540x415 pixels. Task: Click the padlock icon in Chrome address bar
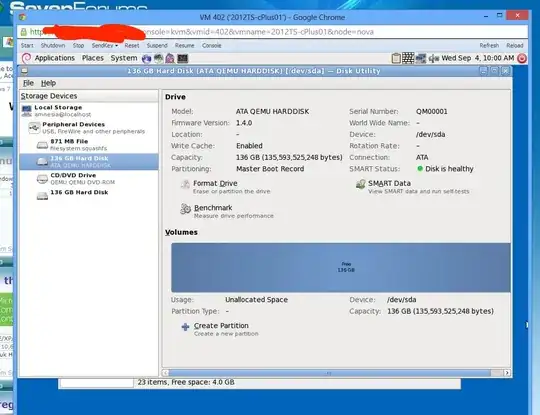click(23, 32)
